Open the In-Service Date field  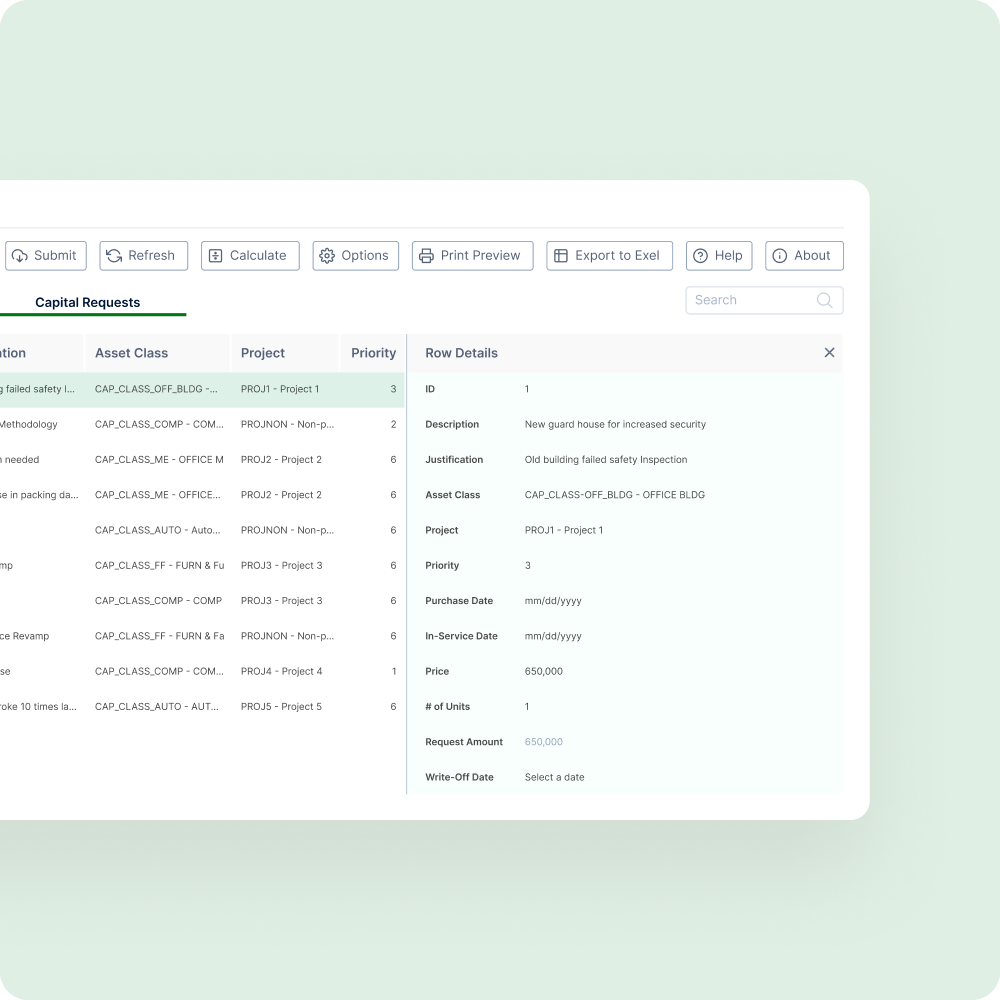pyautogui.click(x=553, y=636)
